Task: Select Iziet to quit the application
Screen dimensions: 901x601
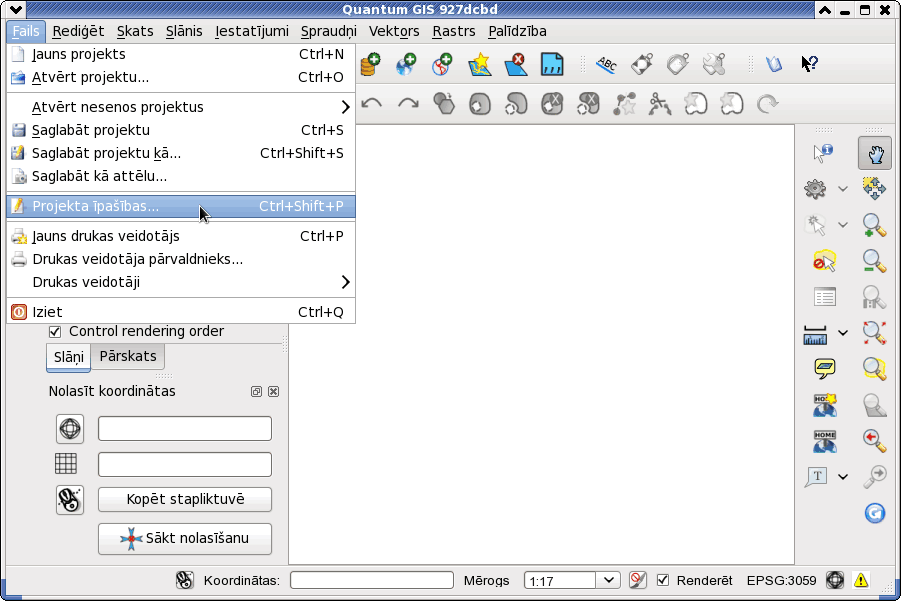Action: [x=181, y=312]
